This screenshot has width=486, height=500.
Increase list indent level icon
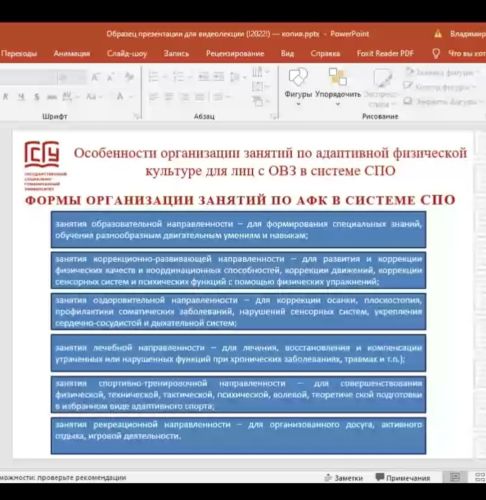click(219, 77)
